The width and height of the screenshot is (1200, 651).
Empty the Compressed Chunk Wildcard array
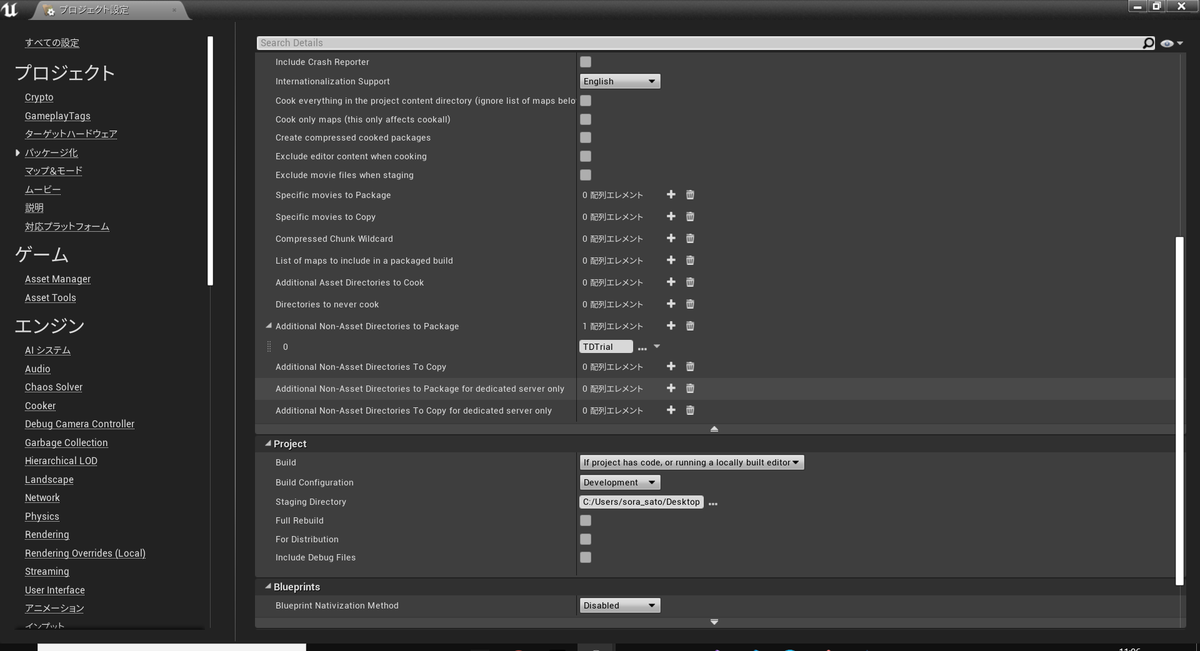pyautogui.click(x=690, y=239)
